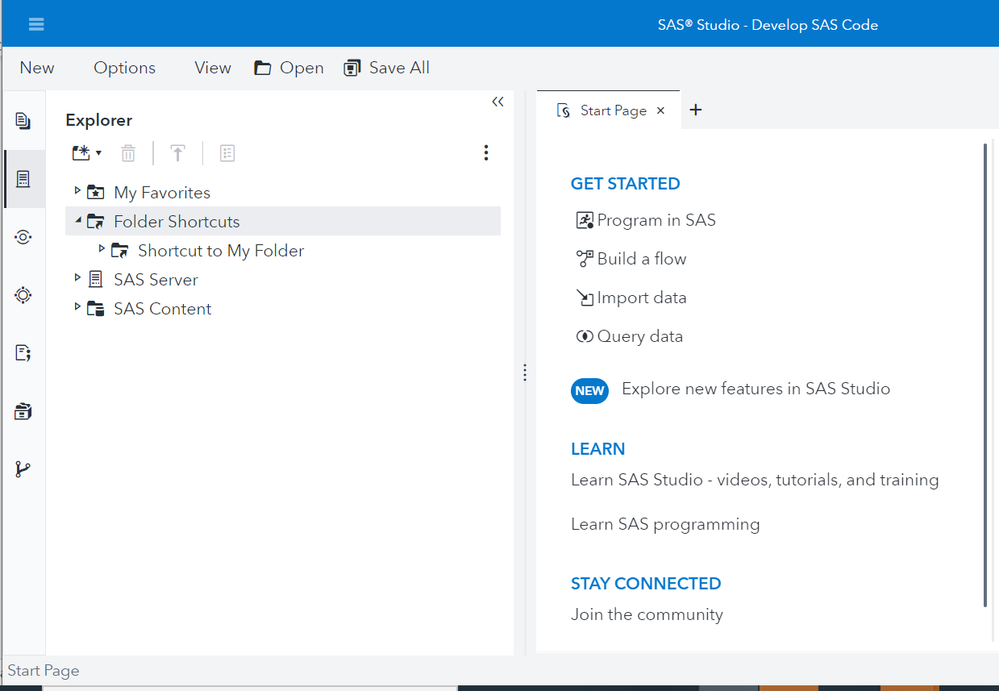Add a new tab with plus button
Viewport: 999px width, 691px height.
(x=696, y=110)
